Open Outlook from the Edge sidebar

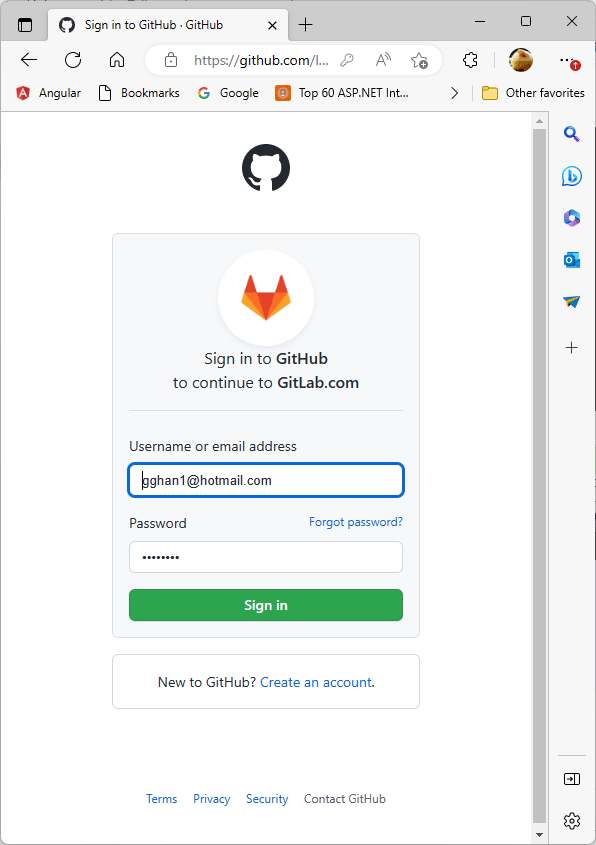coord(571,260)
